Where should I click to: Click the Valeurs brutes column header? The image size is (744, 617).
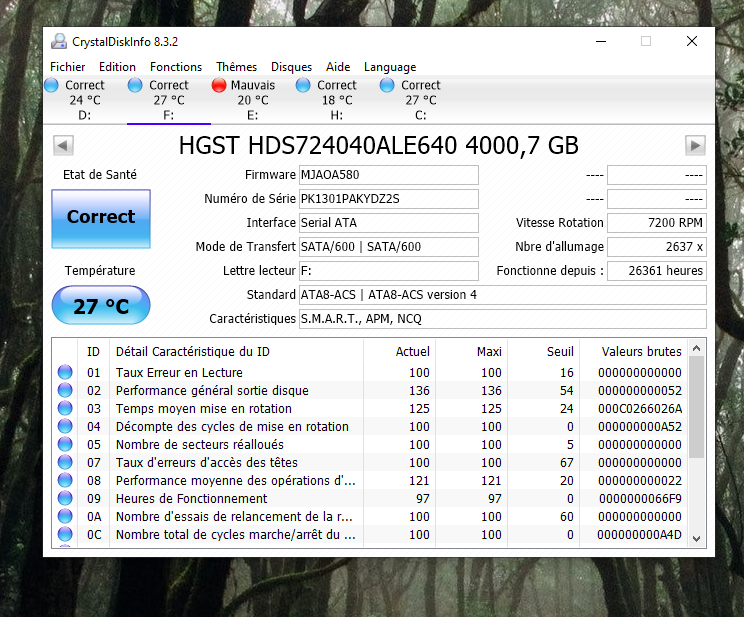(x=633, y=352)
